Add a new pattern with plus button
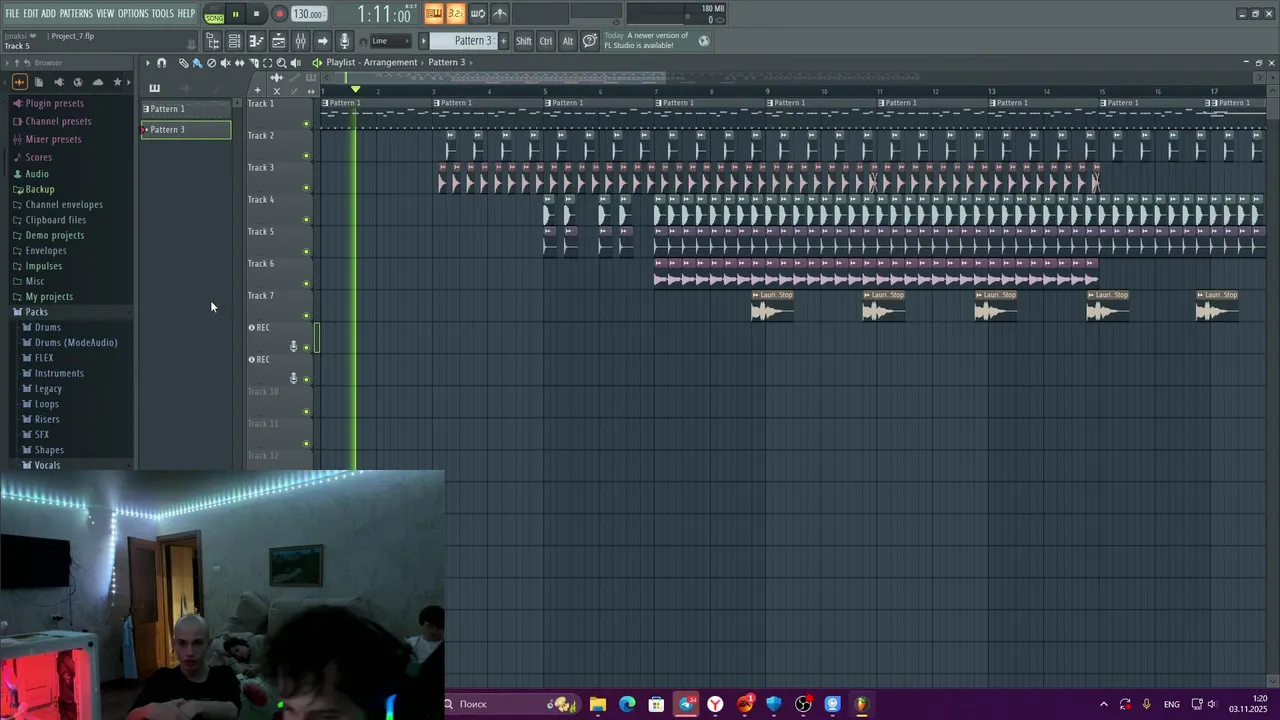 point(503,41)
